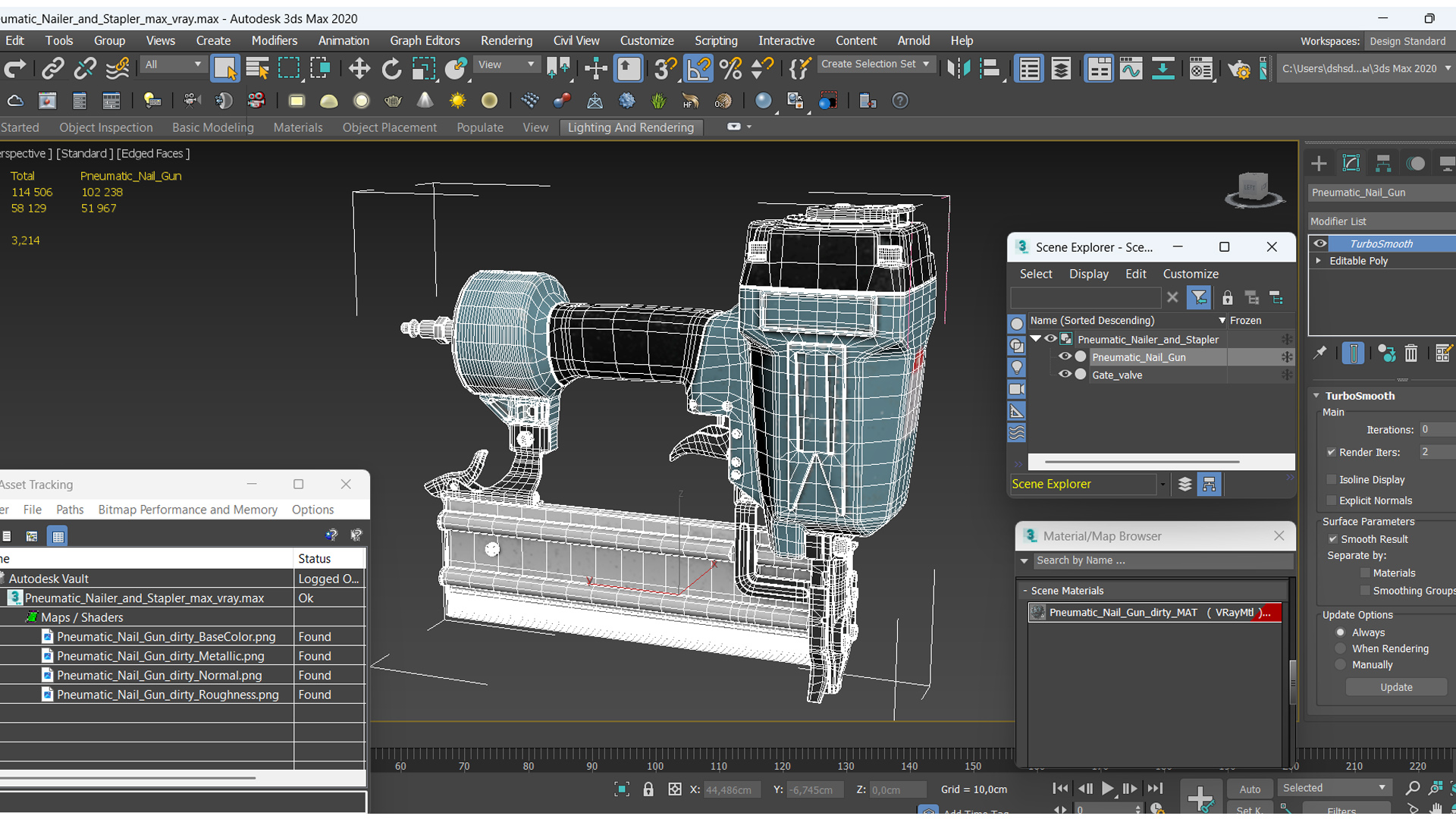
Task: Switch to Lighting And Rendering tab
Action: point(631,126)
